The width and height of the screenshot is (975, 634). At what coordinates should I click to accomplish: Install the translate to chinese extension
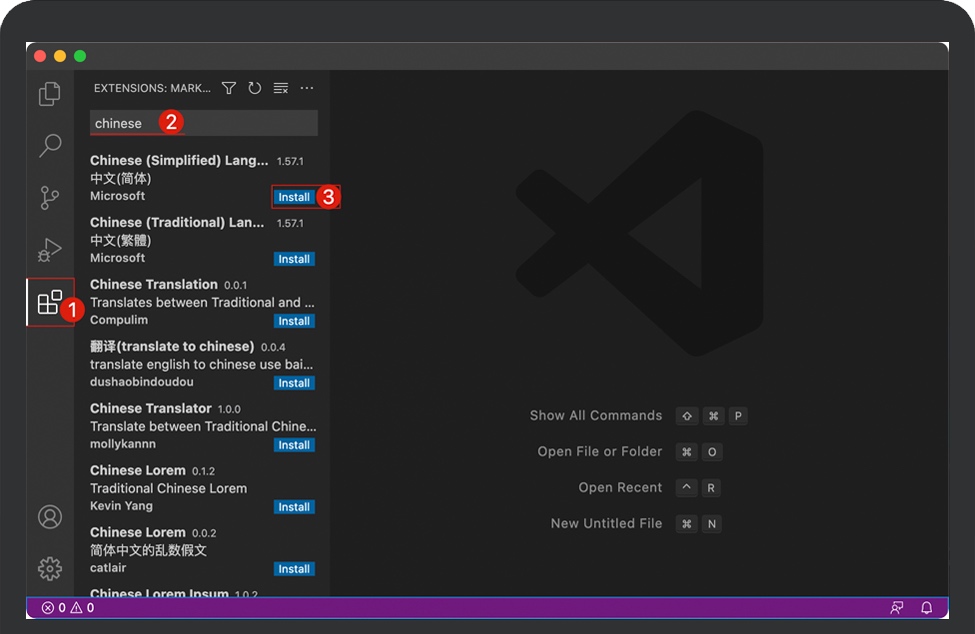293,382
